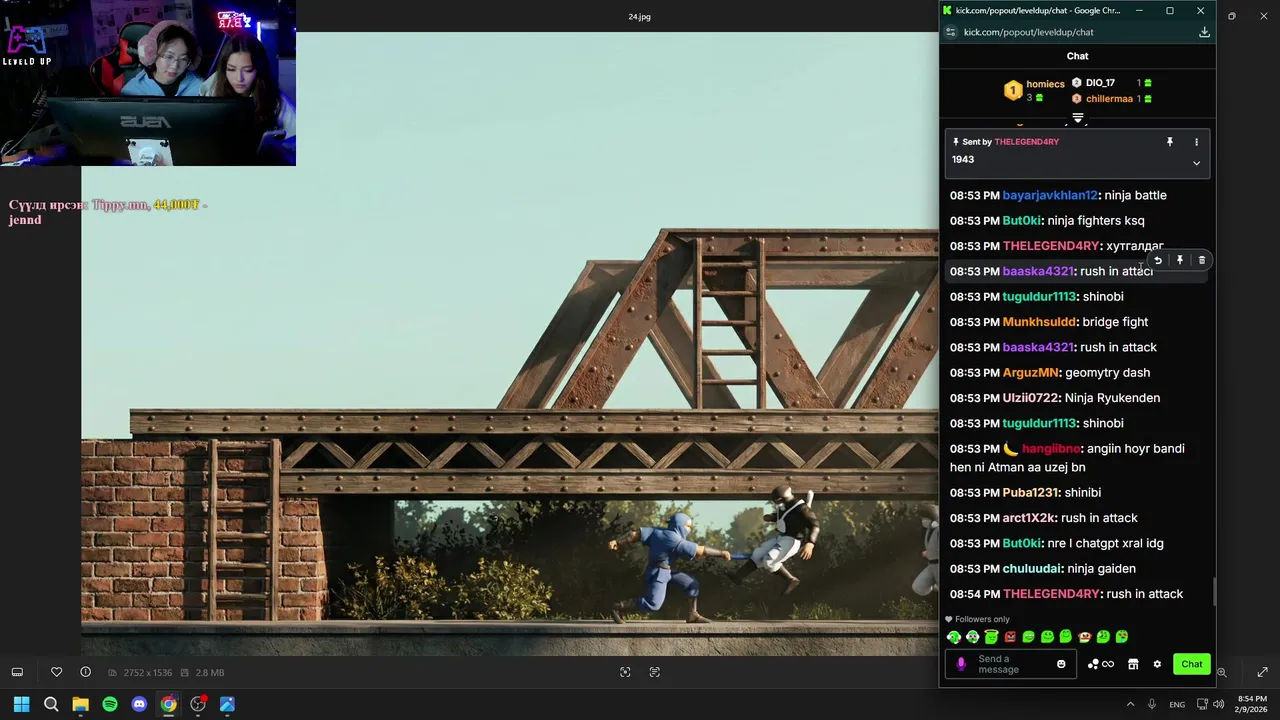Open Photos app from taskbar
The width and height of the screenshot is (1280, 720).
[227, 704]
